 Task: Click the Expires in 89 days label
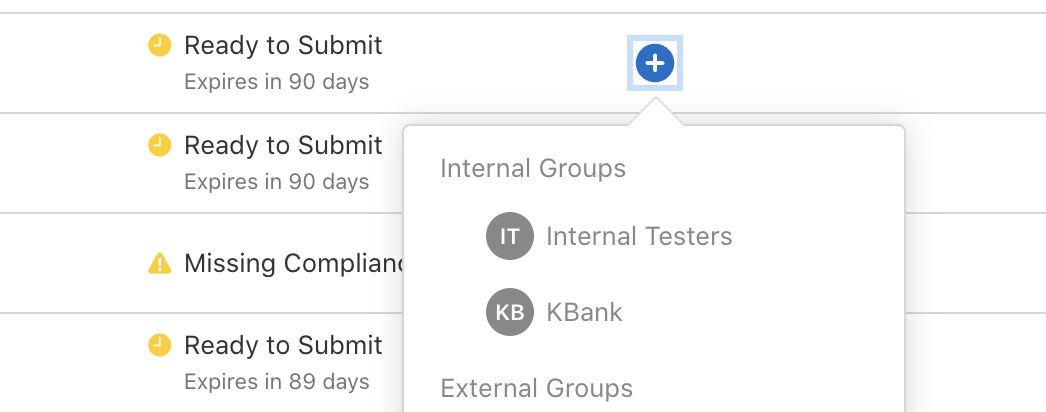coord(277,382)
